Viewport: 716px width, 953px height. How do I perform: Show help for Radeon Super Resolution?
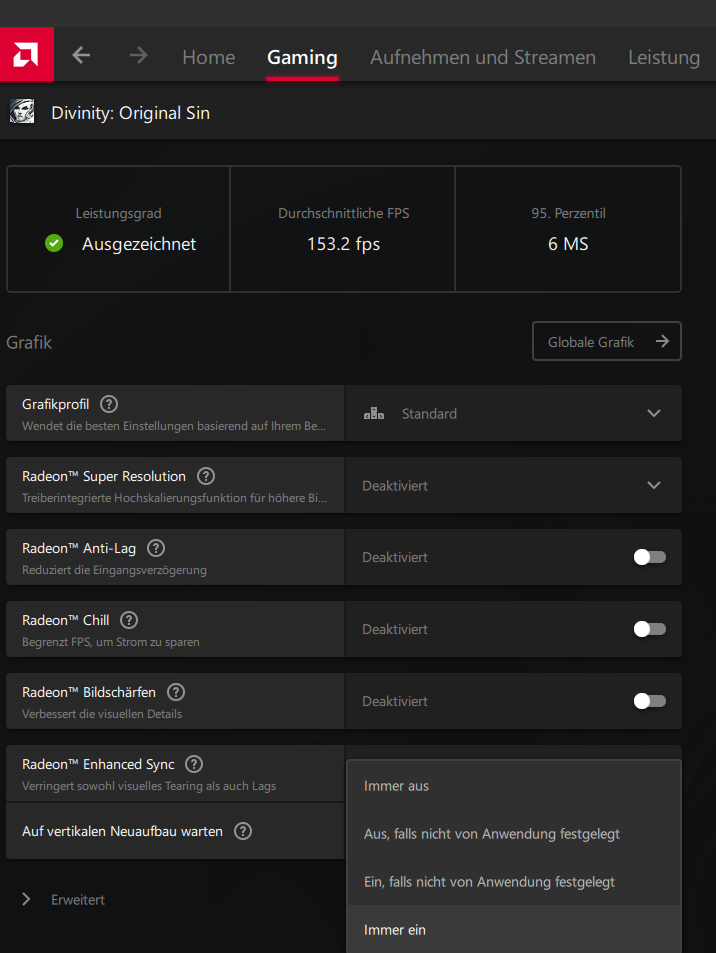[206, 476]
